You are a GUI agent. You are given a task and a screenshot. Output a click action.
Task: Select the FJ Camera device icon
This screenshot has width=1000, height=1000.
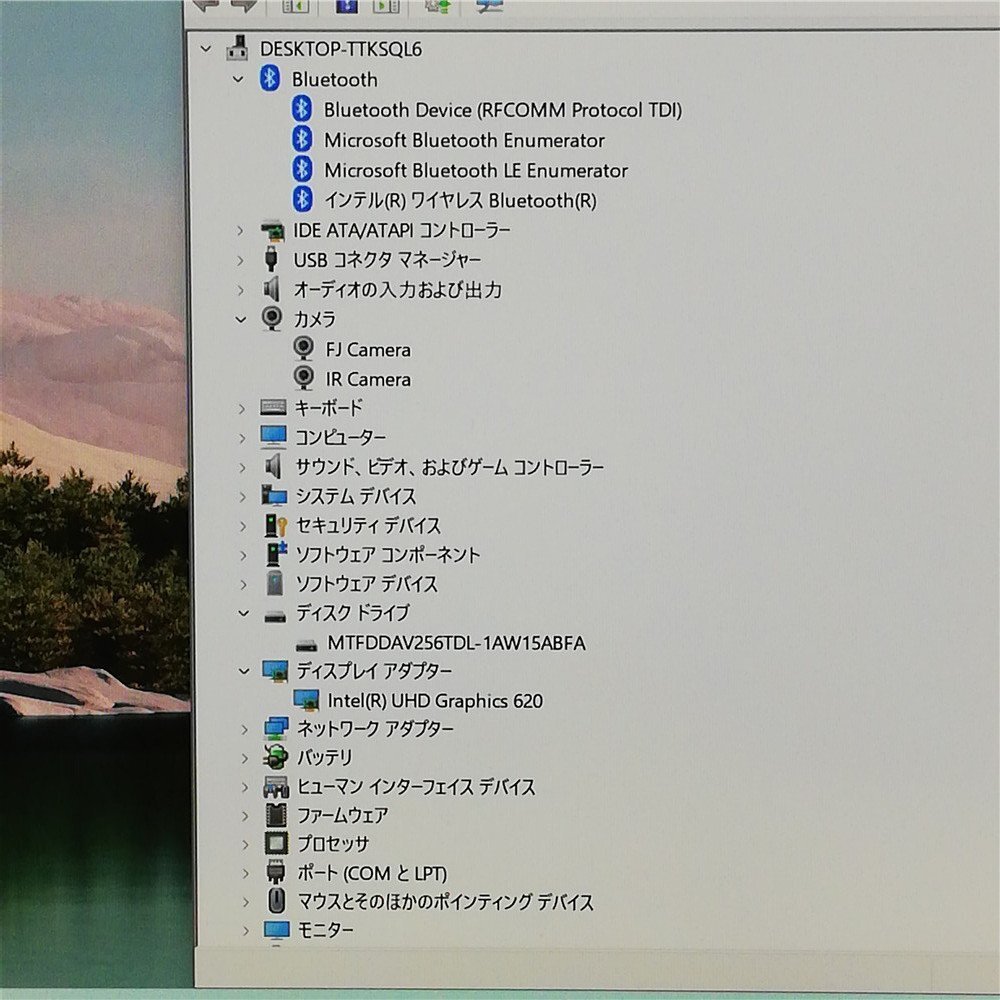coord(303,349)
